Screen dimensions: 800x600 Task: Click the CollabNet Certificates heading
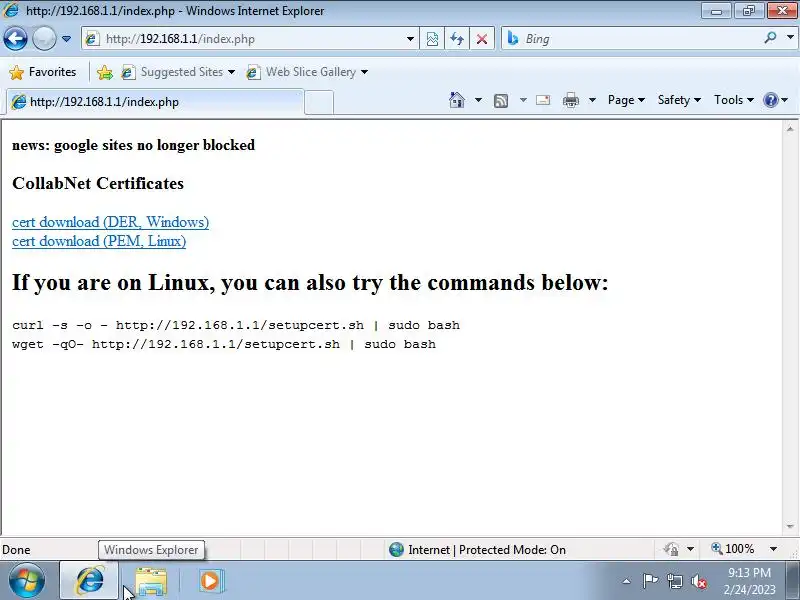(98, 183)
